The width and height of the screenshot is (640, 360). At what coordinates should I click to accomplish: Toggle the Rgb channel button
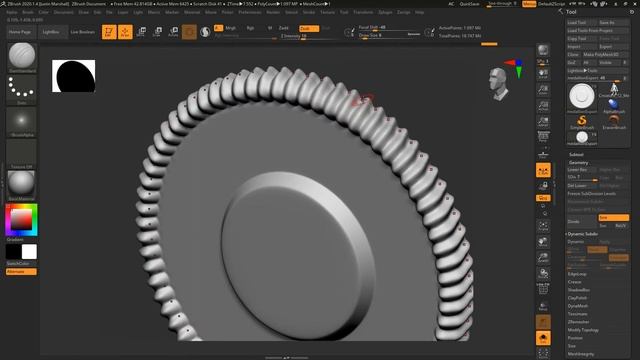[x=250, y=28]
